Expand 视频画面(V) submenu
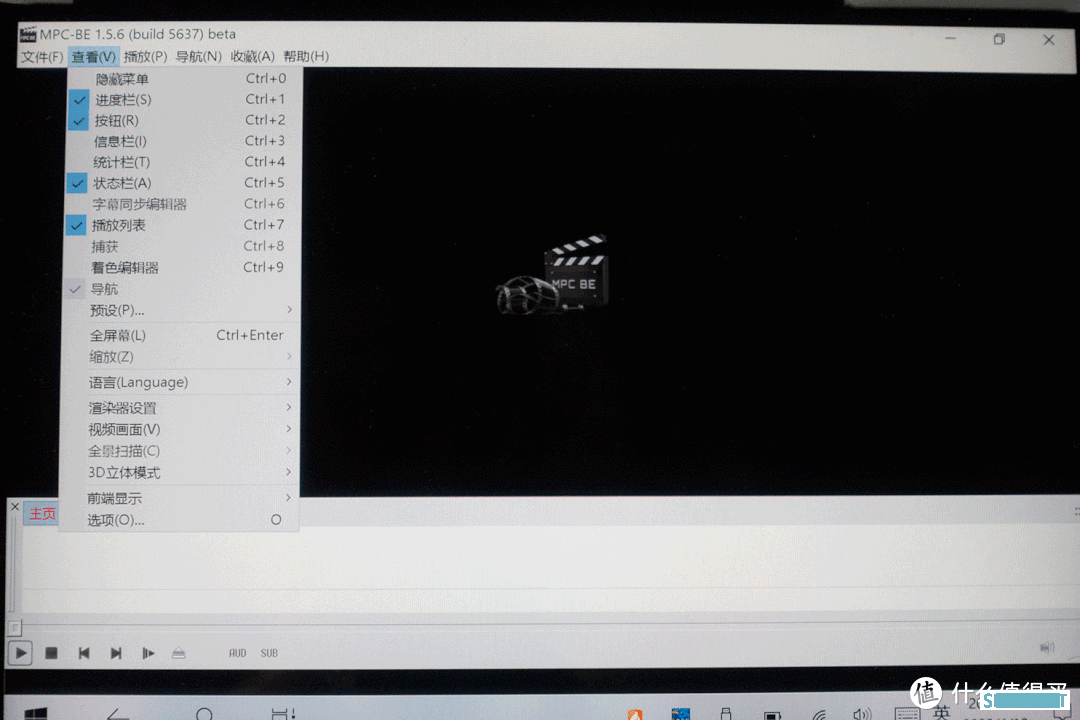The height and width of the screenshot is (720, 1080). 180,429
